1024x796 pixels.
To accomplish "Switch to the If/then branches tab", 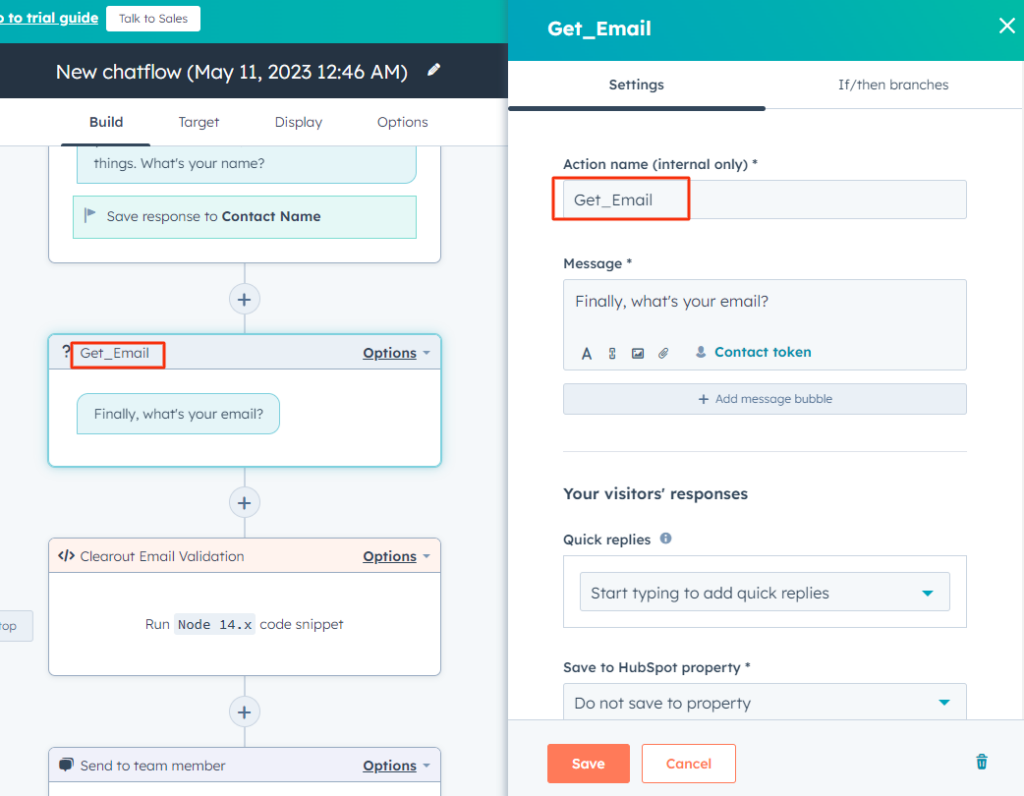I will pos(893,85).
